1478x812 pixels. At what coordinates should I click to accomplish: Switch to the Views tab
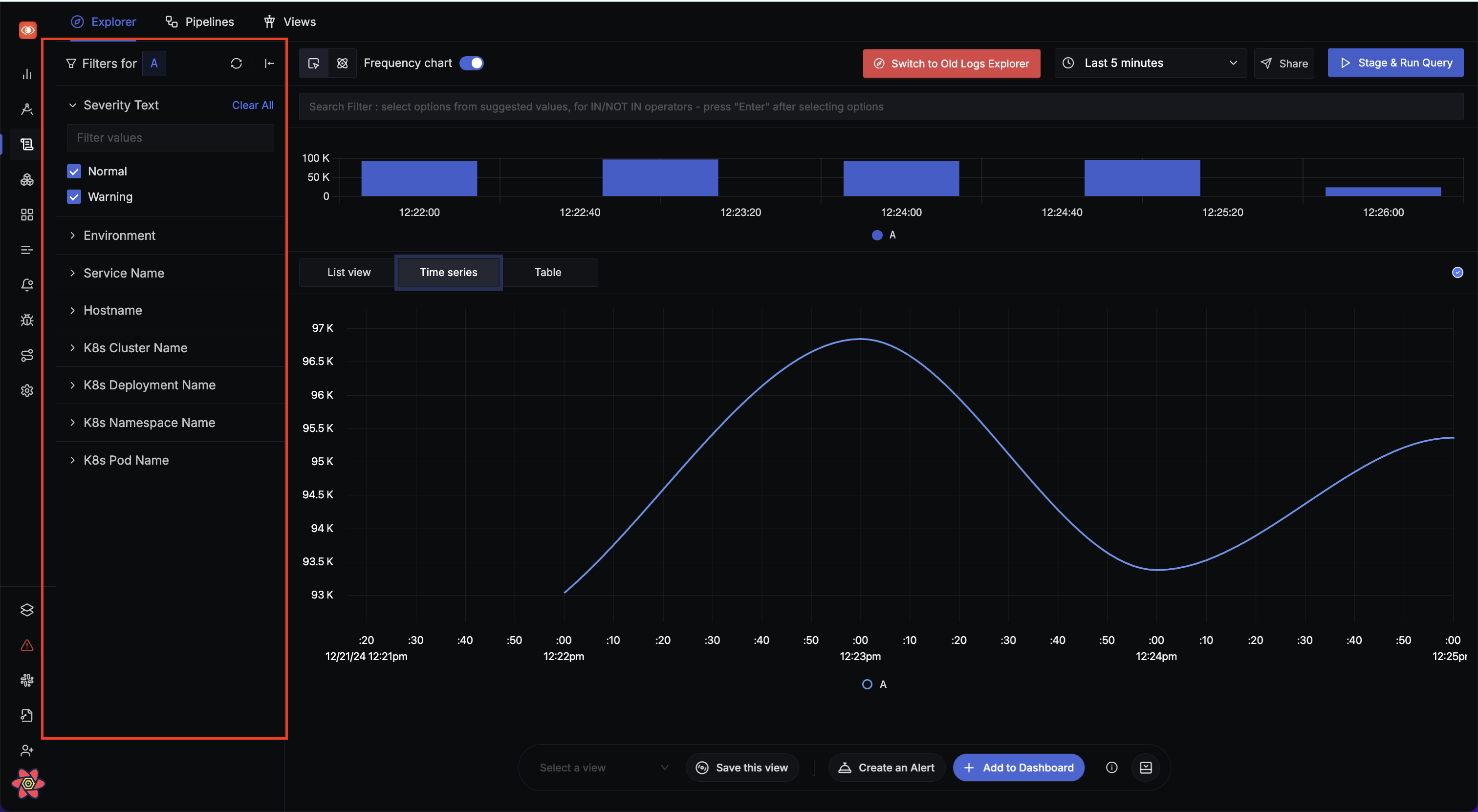pyautogui.click(x=290, y=22)
